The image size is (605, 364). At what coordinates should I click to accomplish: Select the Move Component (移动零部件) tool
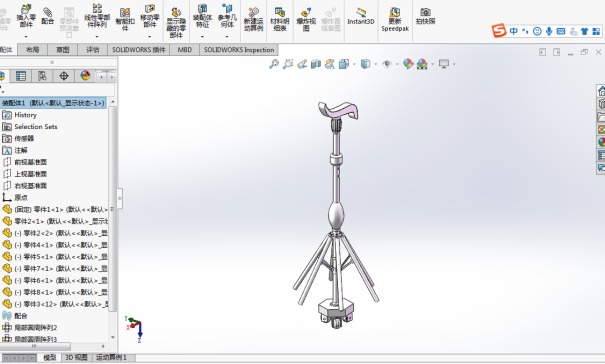click(x=150, y=16)
